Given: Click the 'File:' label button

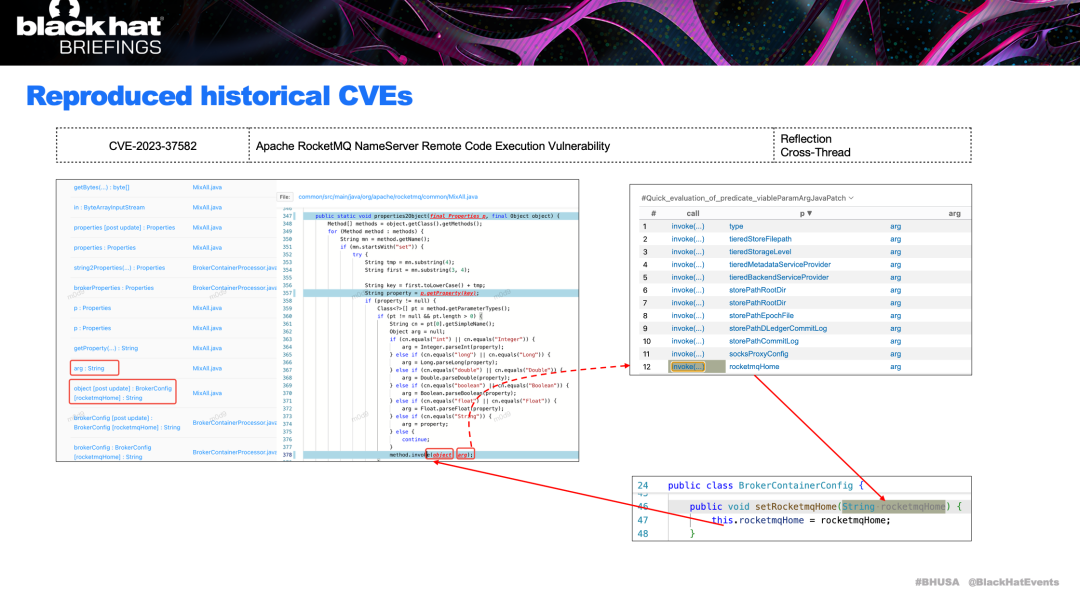Looking at the screenshot, I should click(x=284, y=197).
